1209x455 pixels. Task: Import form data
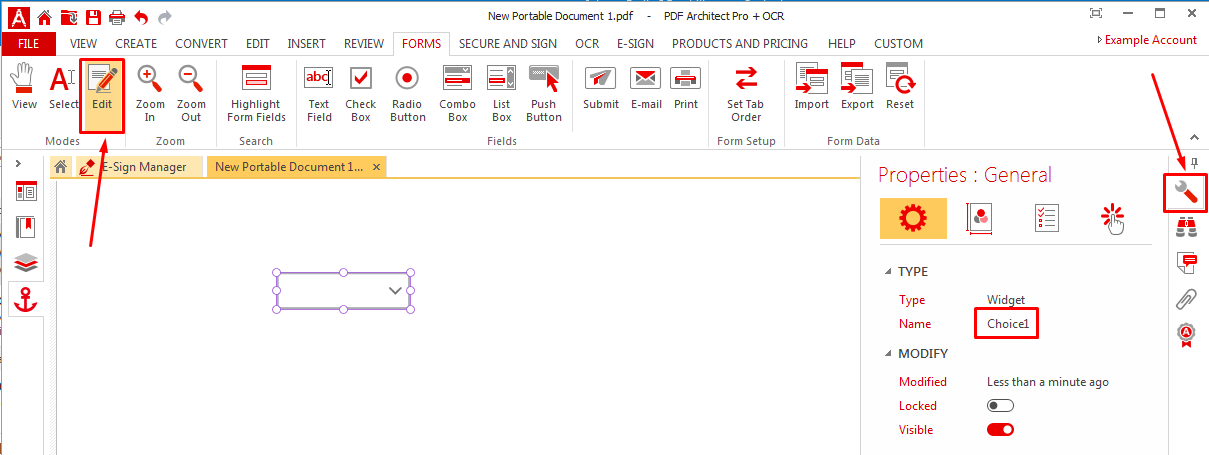point(812,87)
